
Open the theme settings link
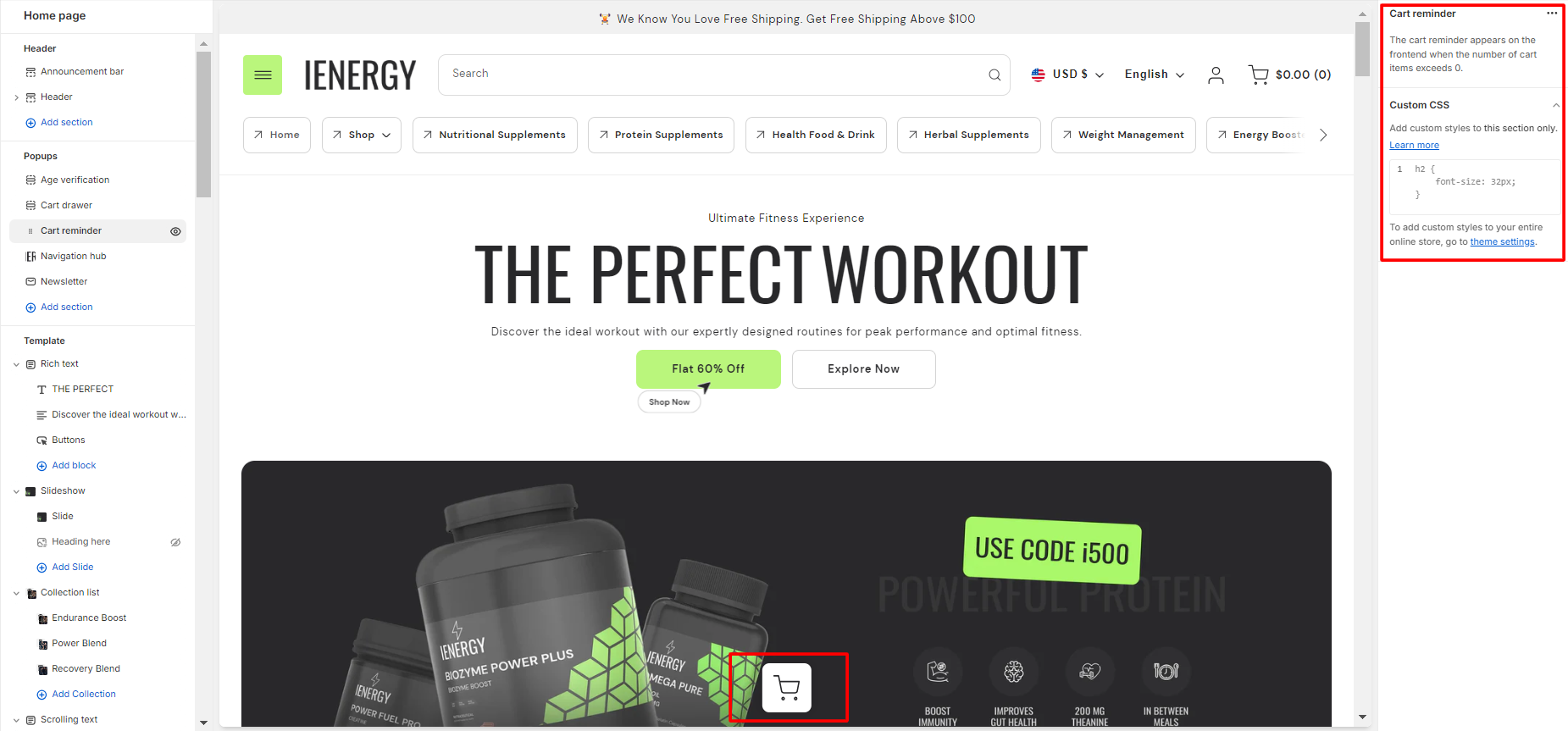[1502, 242]
